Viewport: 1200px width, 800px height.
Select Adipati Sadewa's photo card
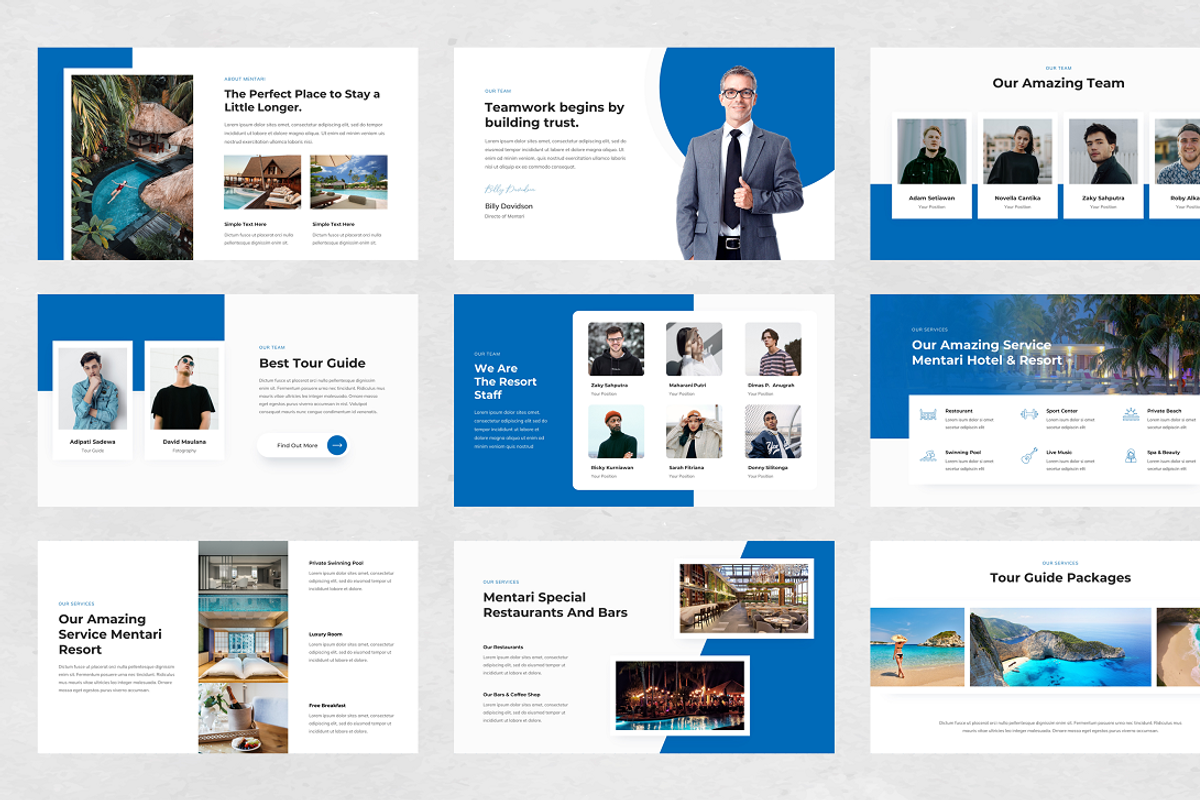pyautogui.click(x=92, y=400)
